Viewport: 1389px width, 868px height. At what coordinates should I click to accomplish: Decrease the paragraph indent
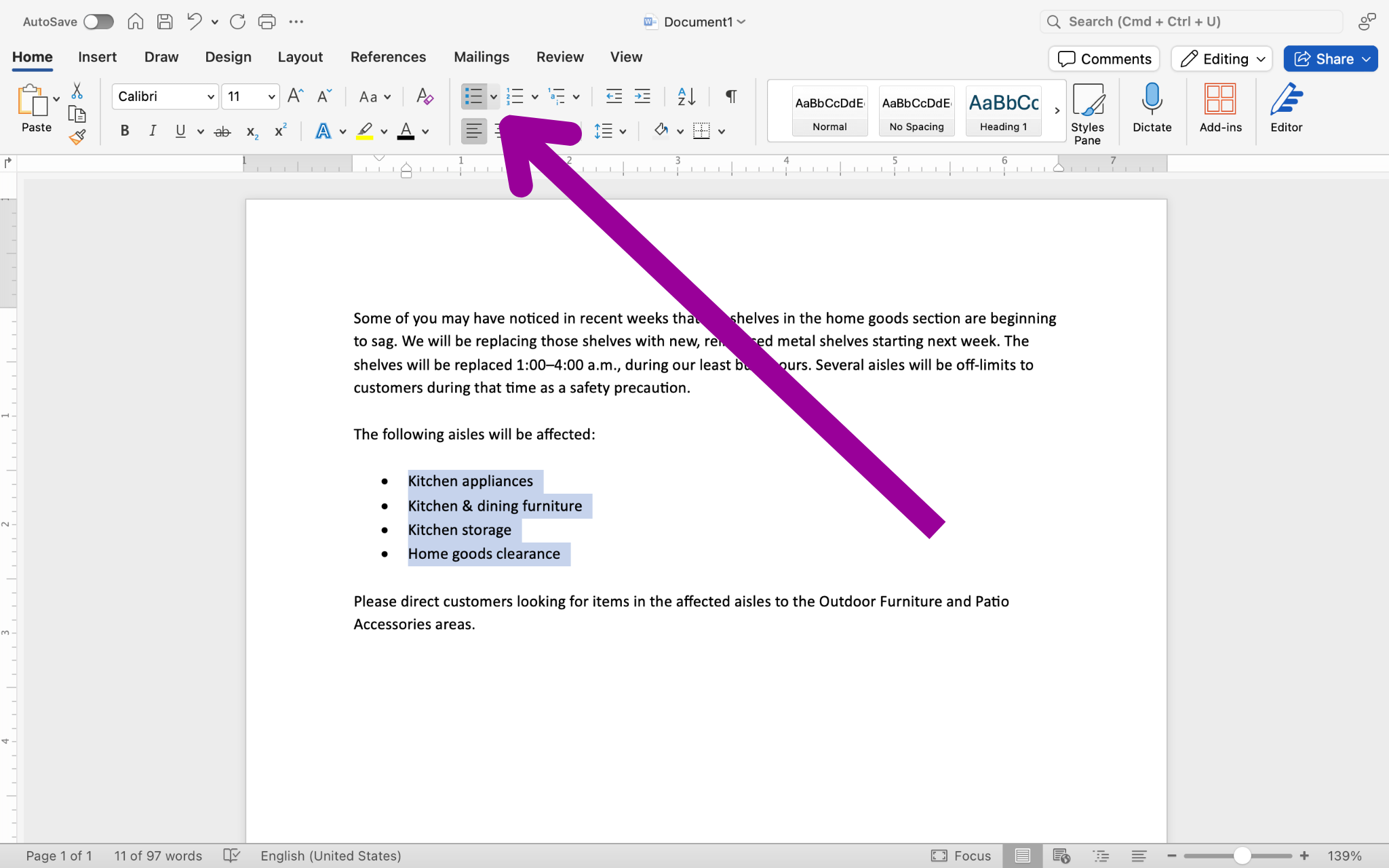[614, 96]
